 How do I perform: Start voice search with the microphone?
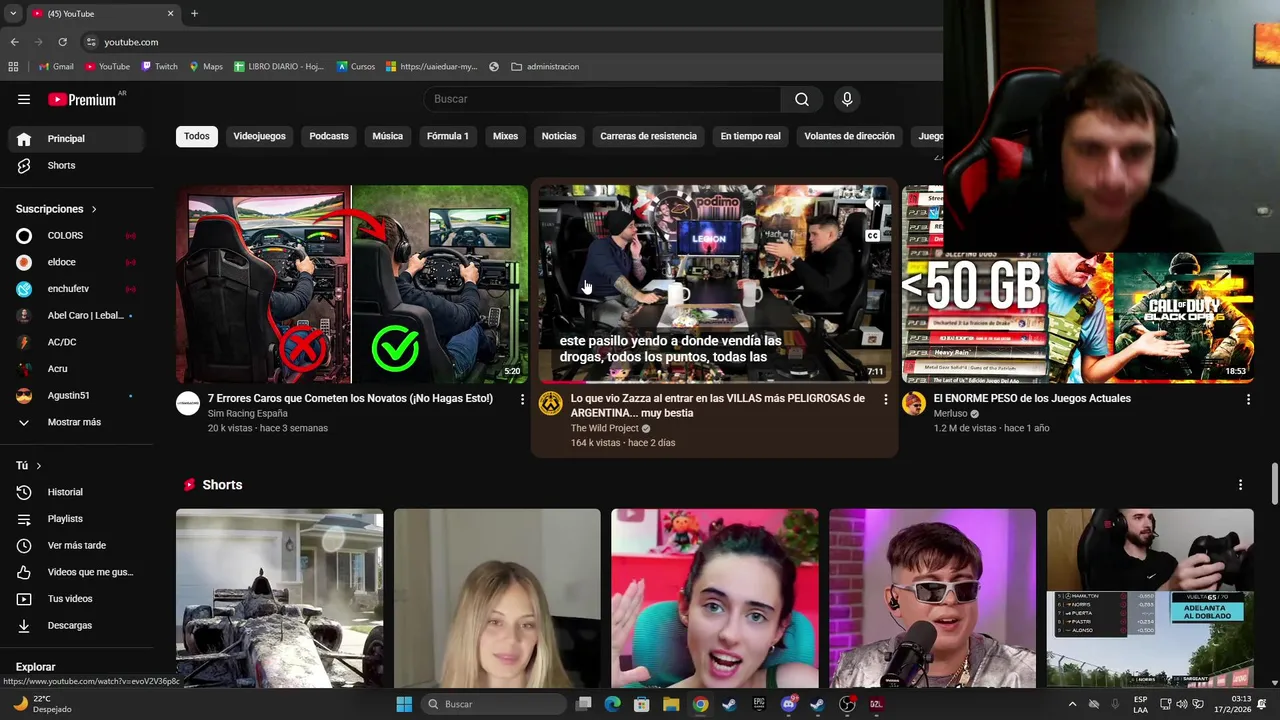(x=847, y=99)
